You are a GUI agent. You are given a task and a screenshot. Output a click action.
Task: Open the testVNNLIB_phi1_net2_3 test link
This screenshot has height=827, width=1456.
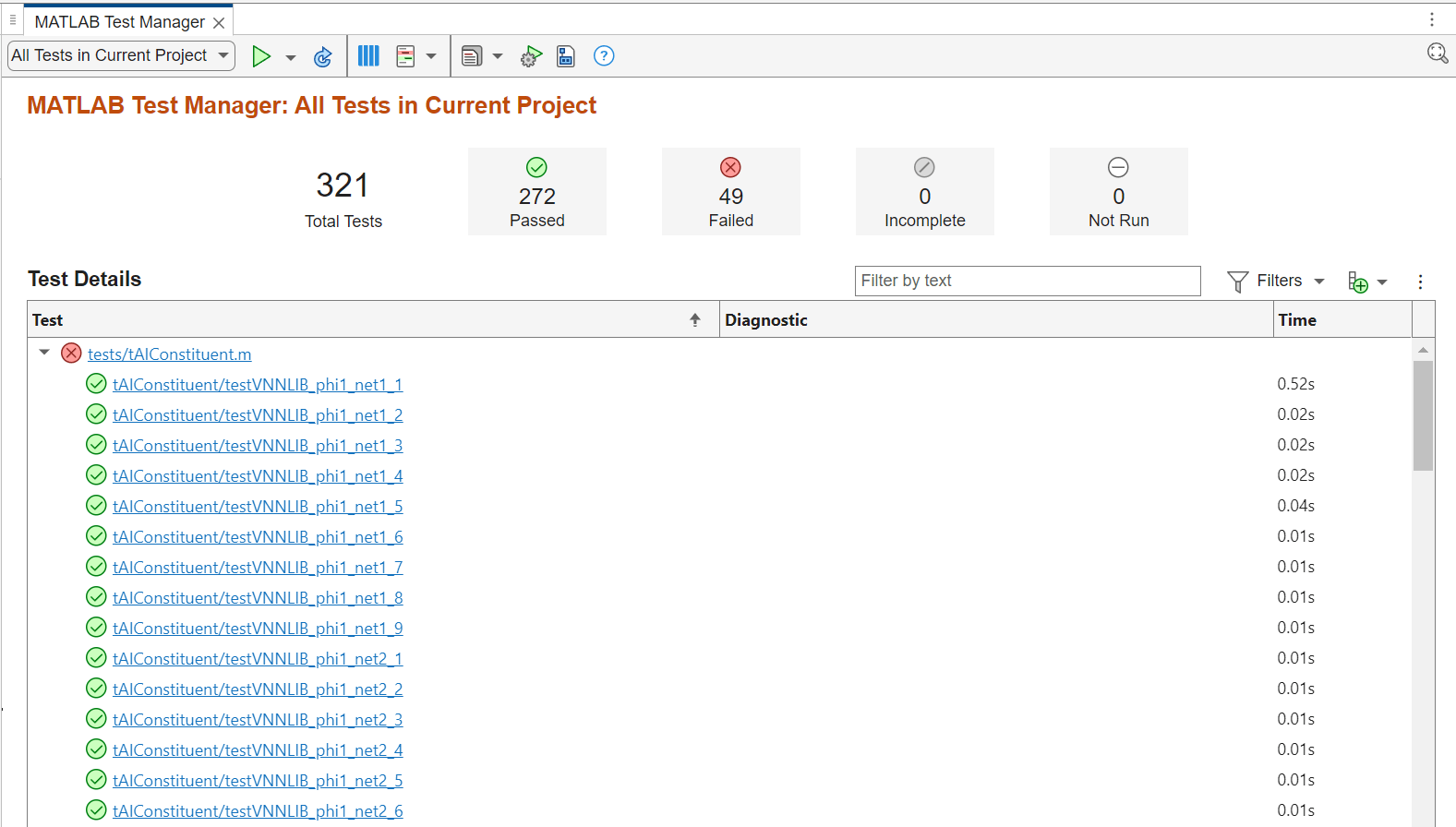coord(258,720)
